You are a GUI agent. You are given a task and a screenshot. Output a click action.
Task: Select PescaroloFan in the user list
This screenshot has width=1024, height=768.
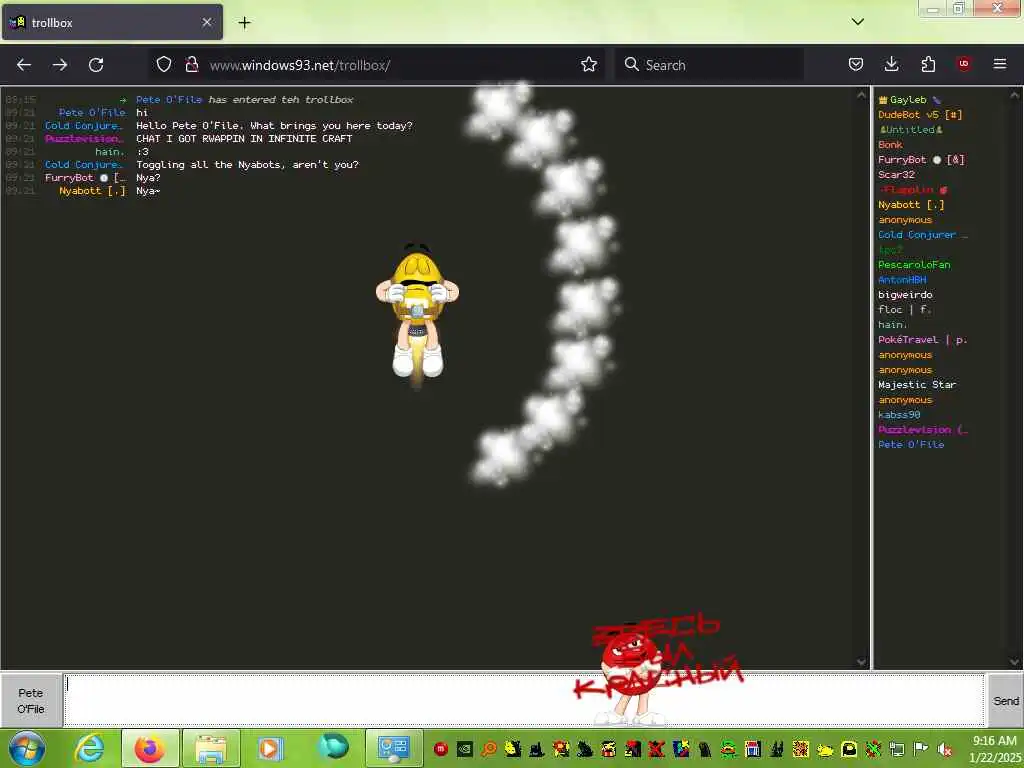(x=914, y=265)
